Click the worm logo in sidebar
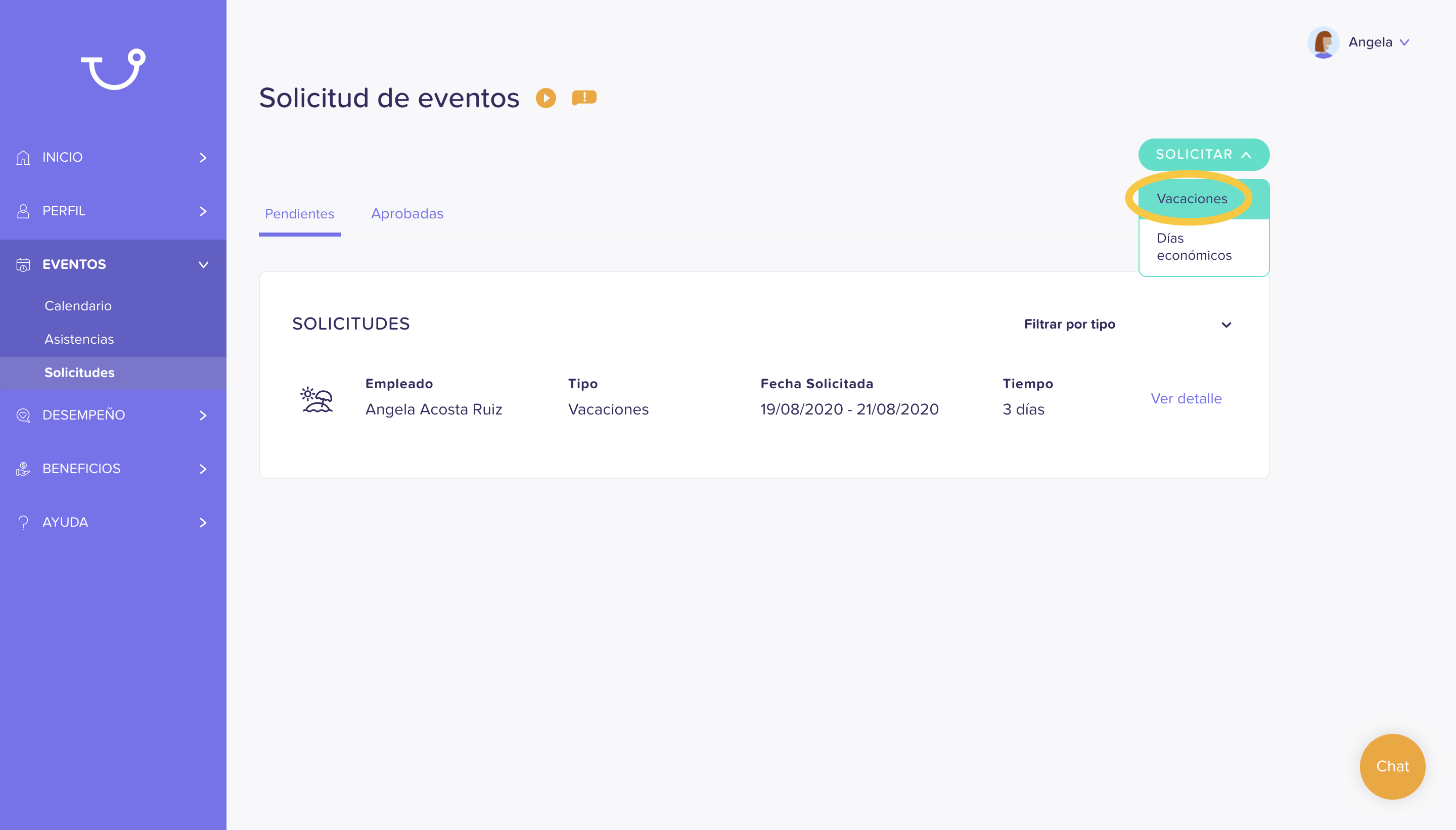 point(113,69)
